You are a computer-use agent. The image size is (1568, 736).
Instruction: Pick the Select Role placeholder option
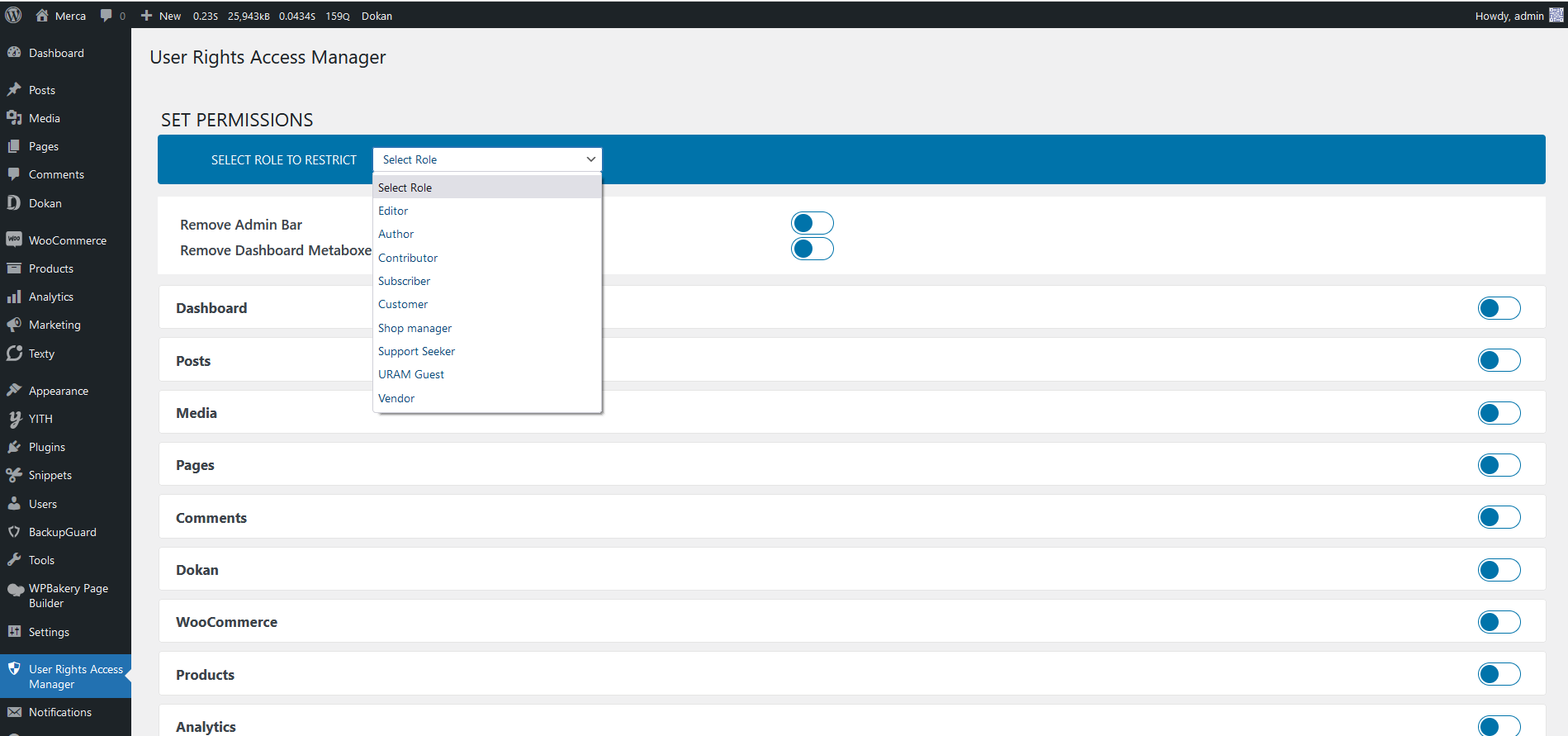tap(487, 188)
